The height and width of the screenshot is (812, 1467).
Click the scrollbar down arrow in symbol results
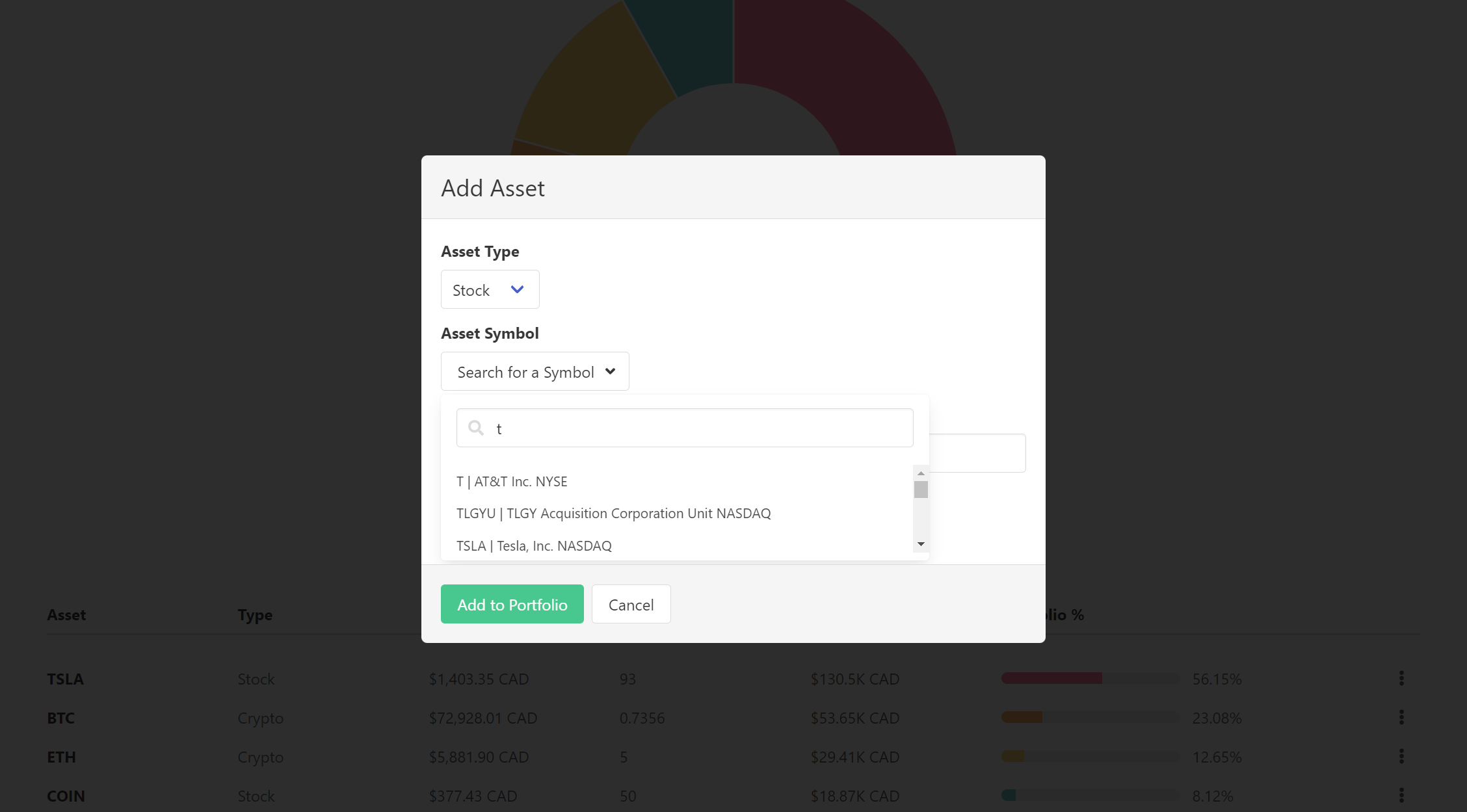tap(920, 544)
